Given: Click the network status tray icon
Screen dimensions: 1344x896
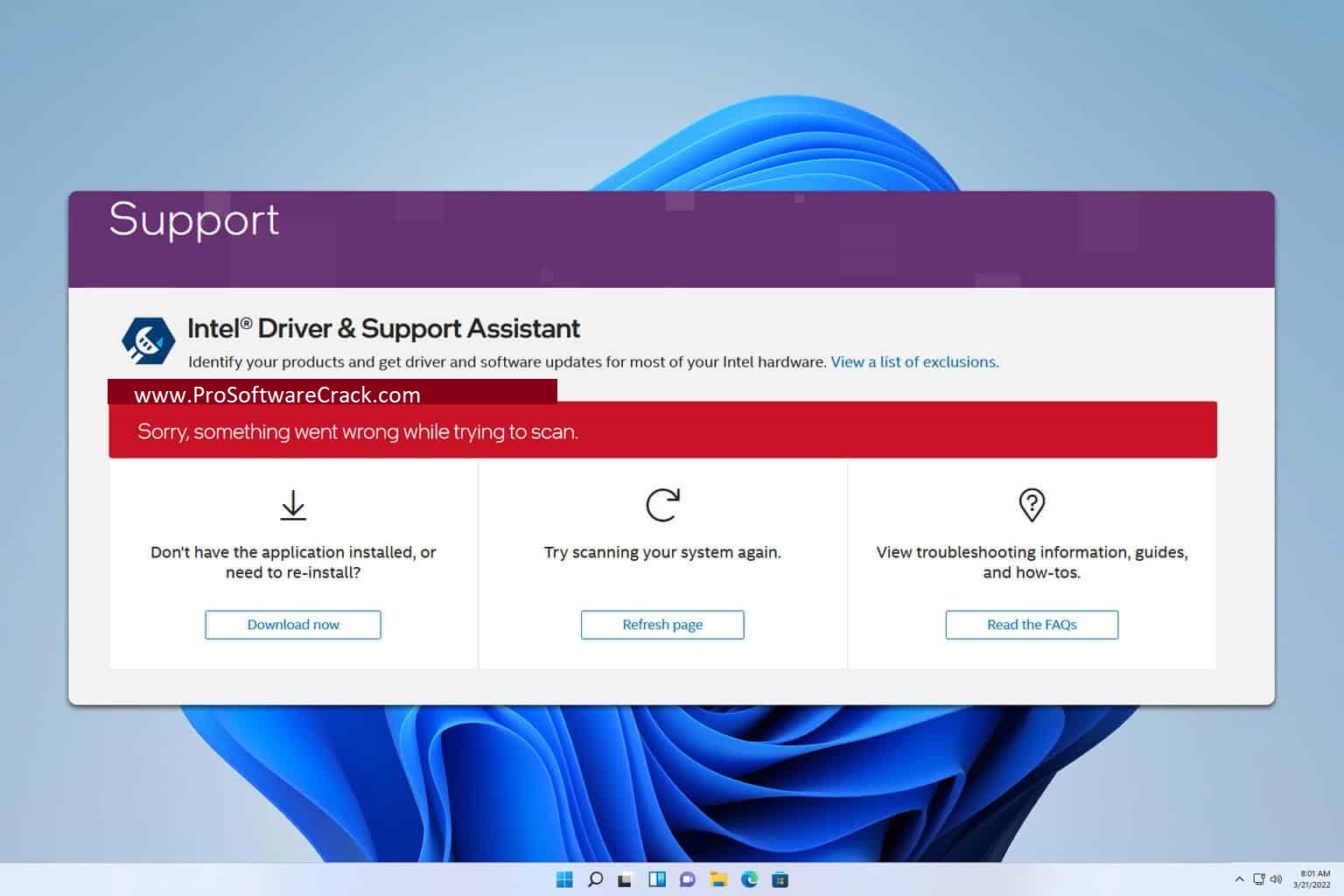Looking at the screenshot, I should (1259, 879).
